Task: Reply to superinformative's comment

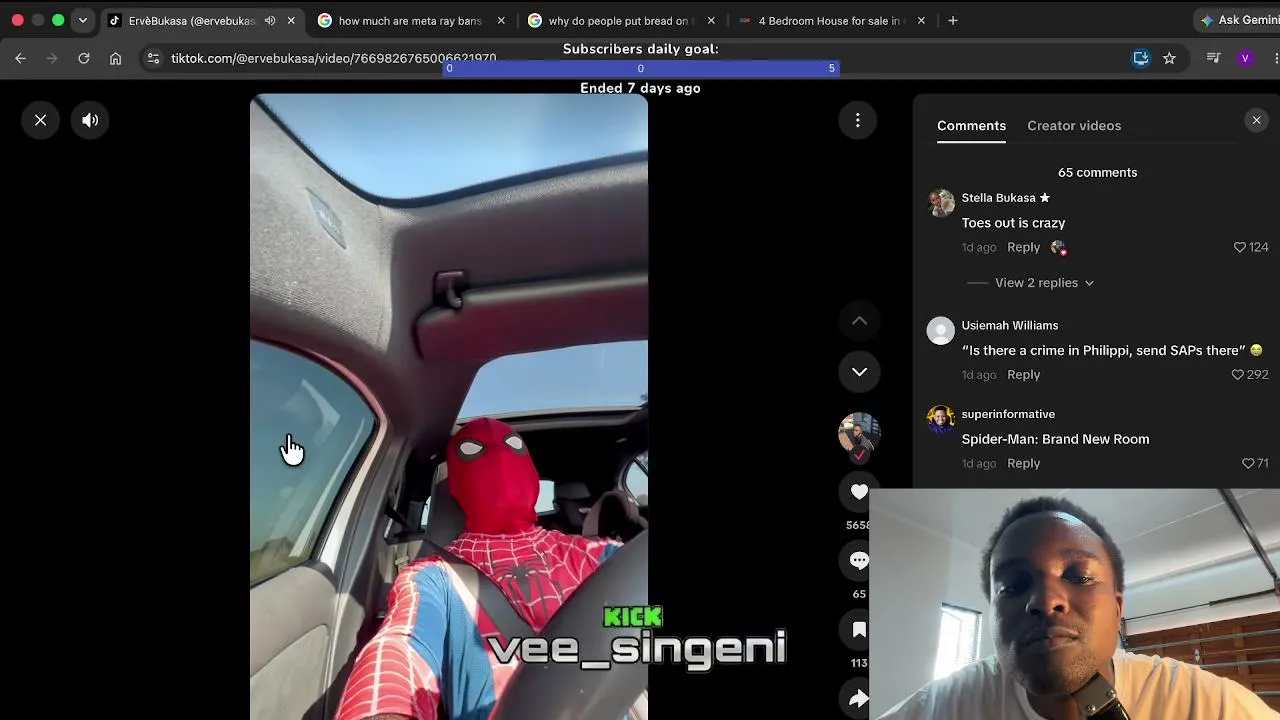Action: tap(1023, 464)
